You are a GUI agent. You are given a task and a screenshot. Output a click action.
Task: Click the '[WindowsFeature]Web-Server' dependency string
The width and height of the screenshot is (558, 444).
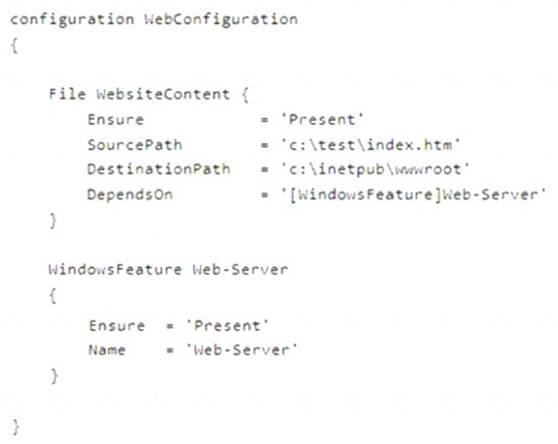(413, 195)
